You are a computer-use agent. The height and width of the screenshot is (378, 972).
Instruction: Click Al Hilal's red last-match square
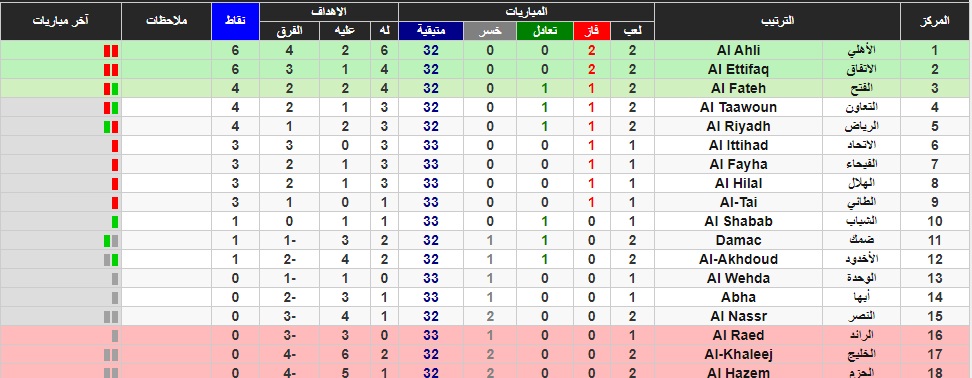[x=115, y=183]
